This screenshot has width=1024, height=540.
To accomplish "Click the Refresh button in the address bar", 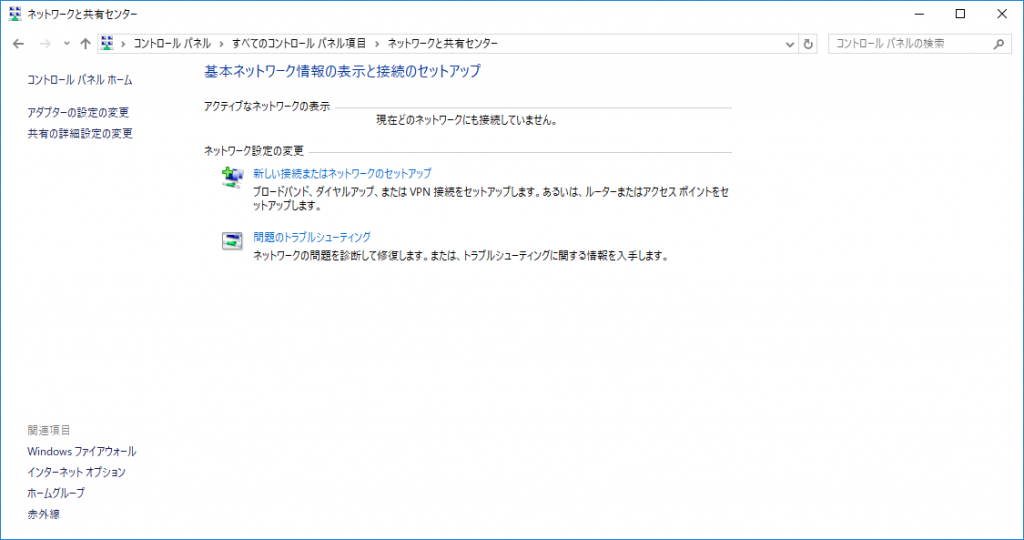I will pyautogui.click(x=809, y=44).
